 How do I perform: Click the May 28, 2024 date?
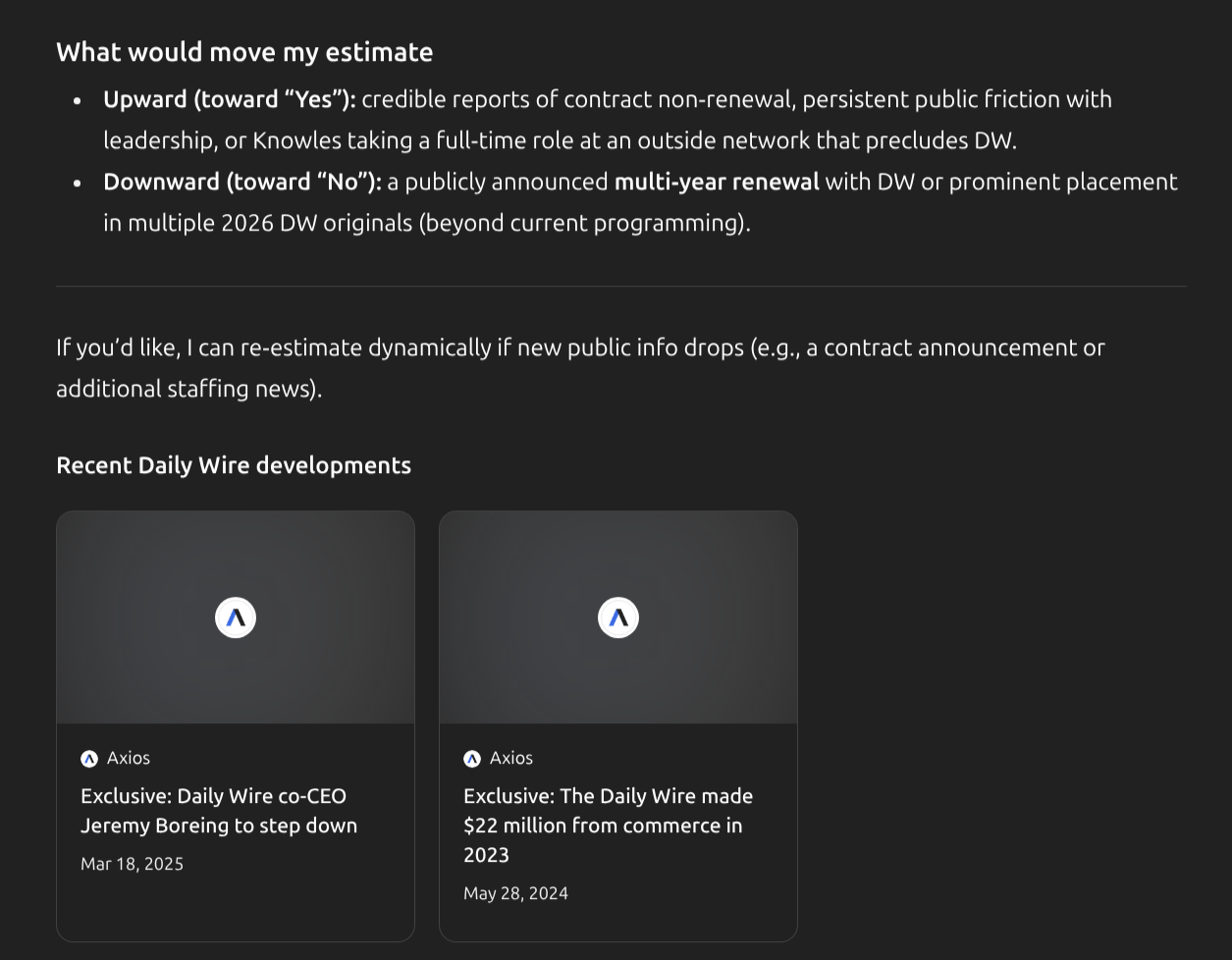tap(515, 893)
